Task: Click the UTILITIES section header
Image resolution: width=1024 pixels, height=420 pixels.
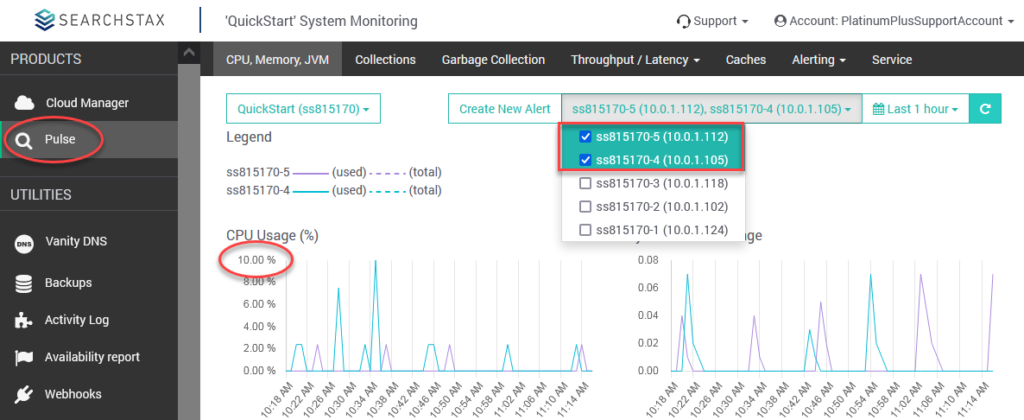Action: [x=41, y=195]
